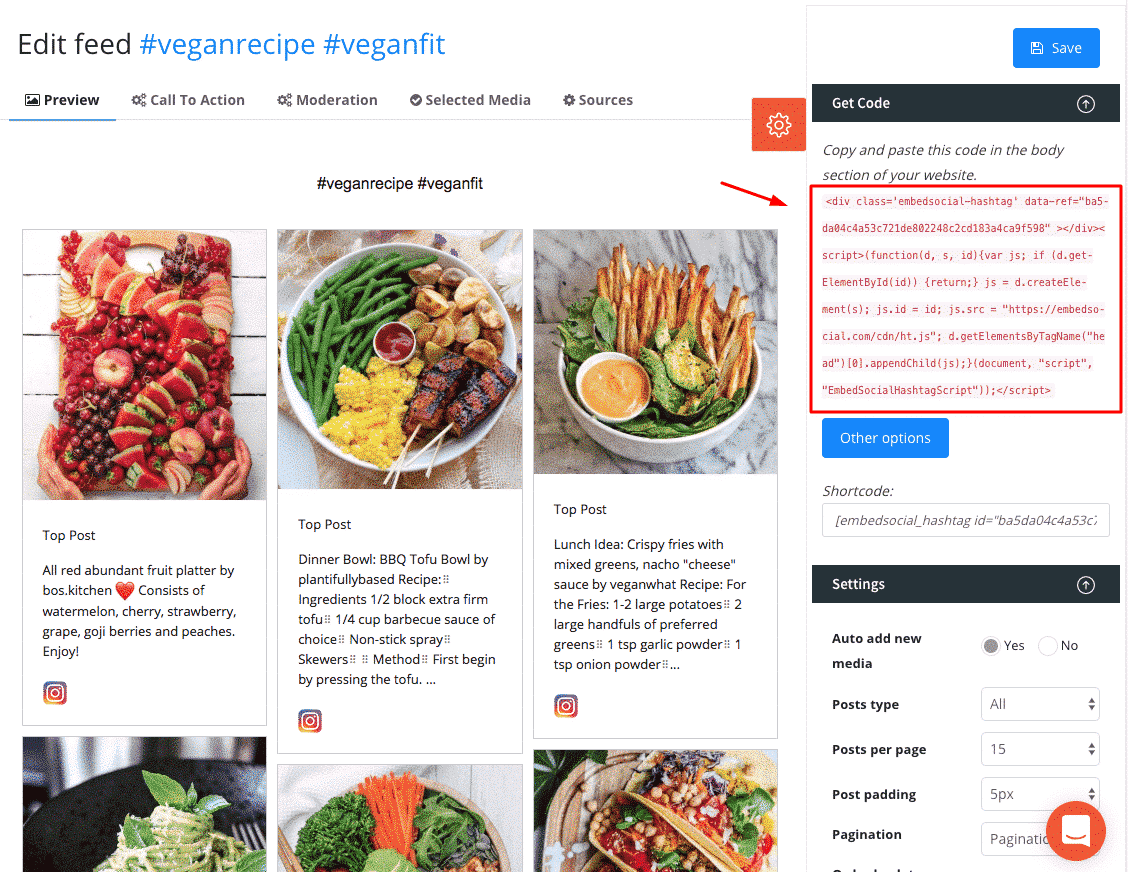Collapse the Settings panel arrow icon

point(1086,585)
